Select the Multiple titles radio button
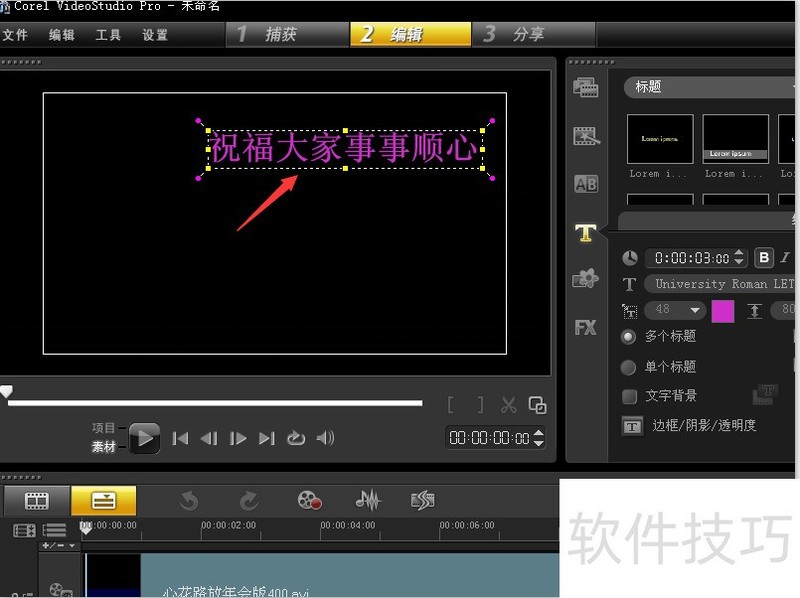 (629, 337)
